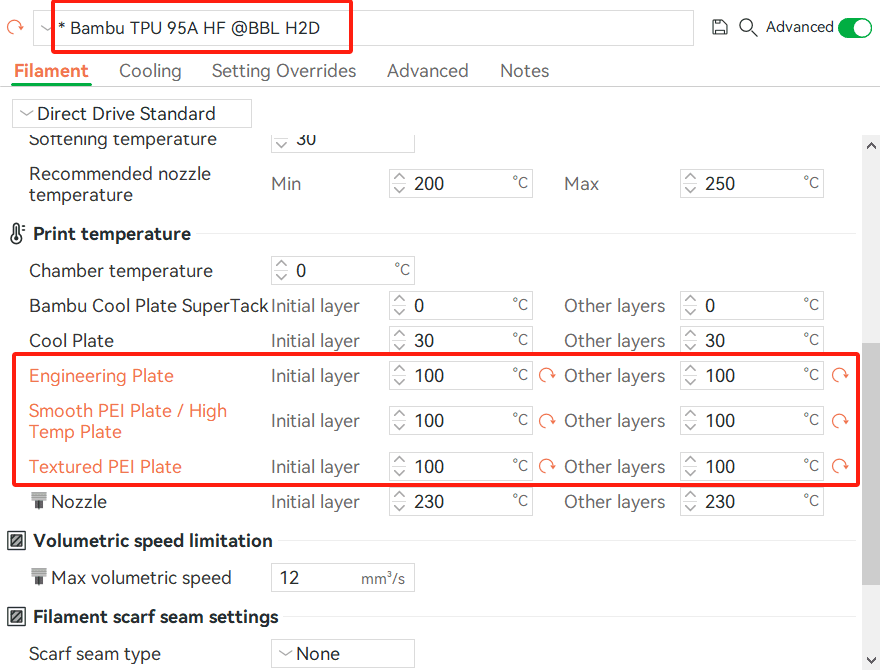Click the Bambu Cool Plate SuperTack label
Image resolution: width=880 pixels, height=670 pixels.
(x=149, y=305)
